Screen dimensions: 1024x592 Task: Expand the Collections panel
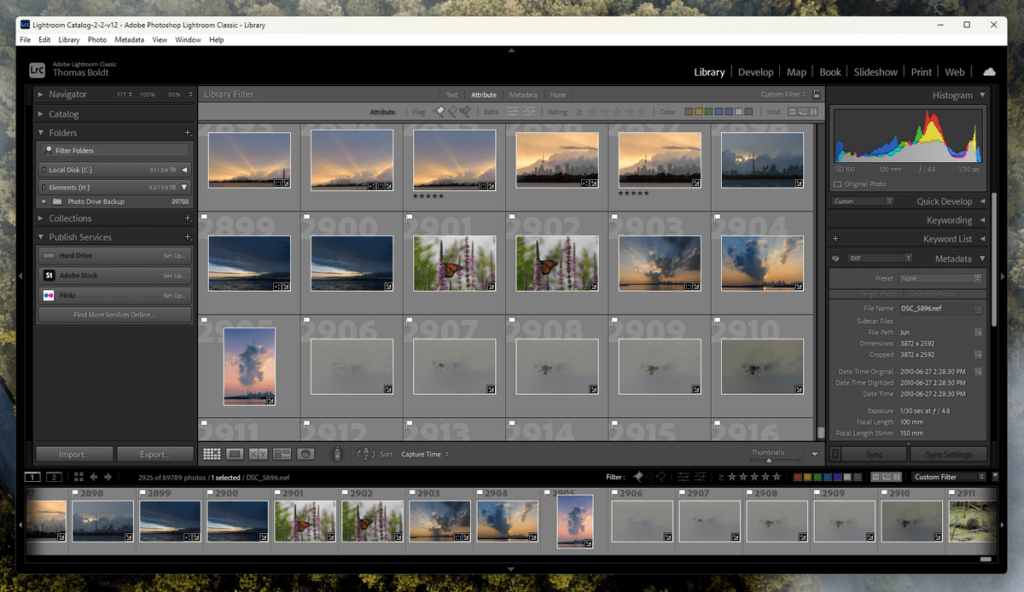pyautogui.click(x=40, y=218)
